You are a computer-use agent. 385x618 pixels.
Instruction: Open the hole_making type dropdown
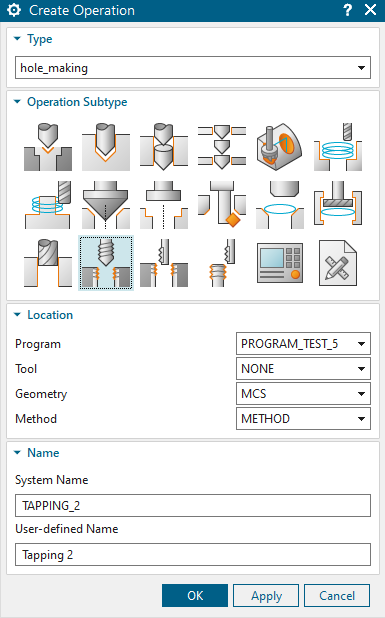pyautogui.click(x=193, y=67)
